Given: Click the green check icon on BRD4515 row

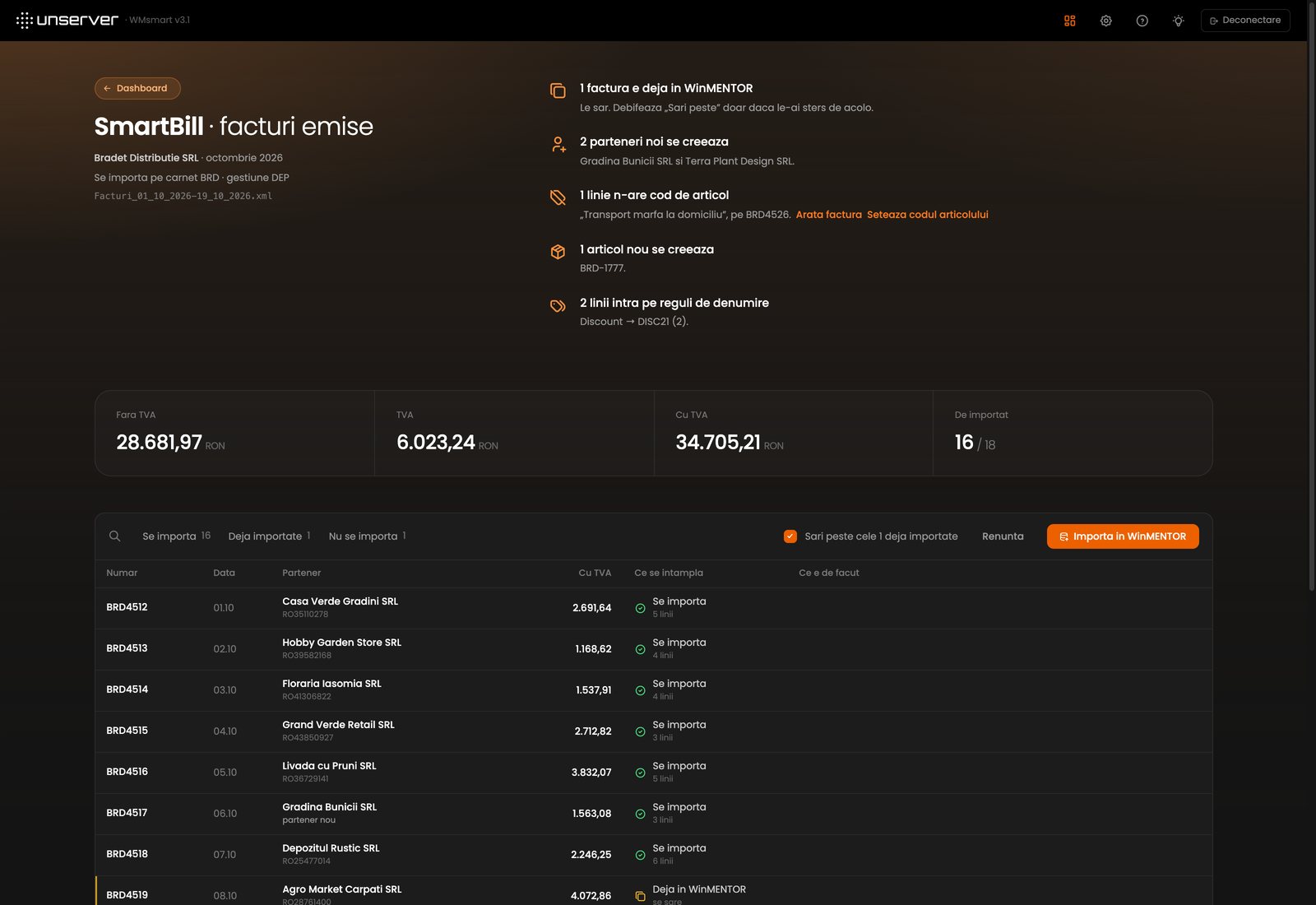Looking at the screenshot, I should click(640, 732).
